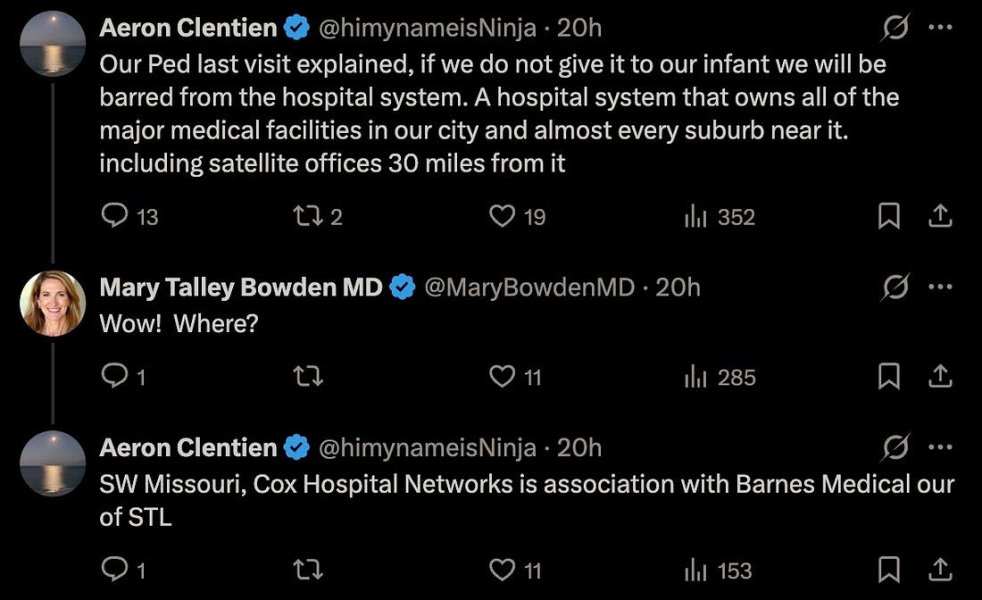Bookmark the first tweet in the thread
Image resolution: width=982 pixels, height=600 pixels.
888,216
